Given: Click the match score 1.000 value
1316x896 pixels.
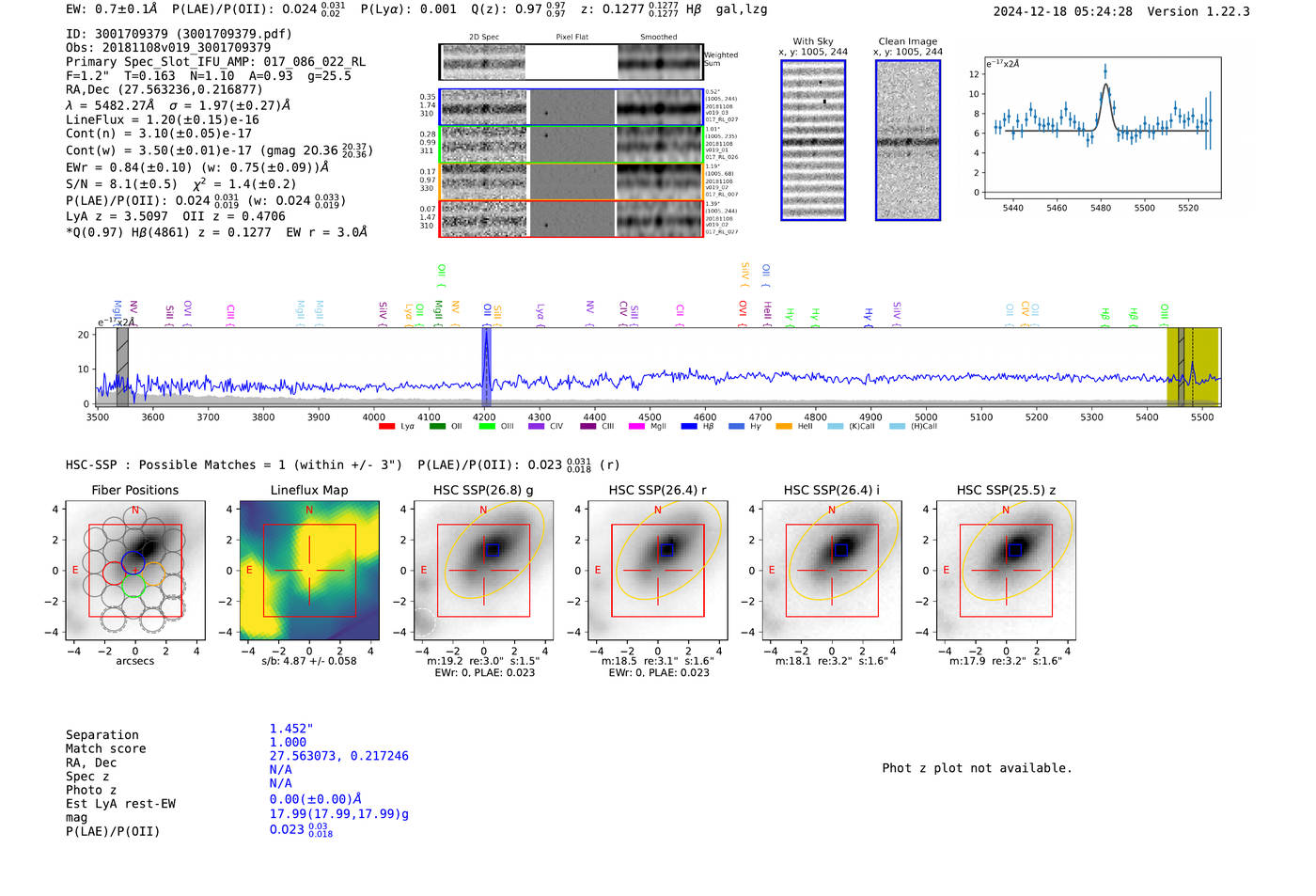Looking at the screenshot, I should (x=288, y=742).
